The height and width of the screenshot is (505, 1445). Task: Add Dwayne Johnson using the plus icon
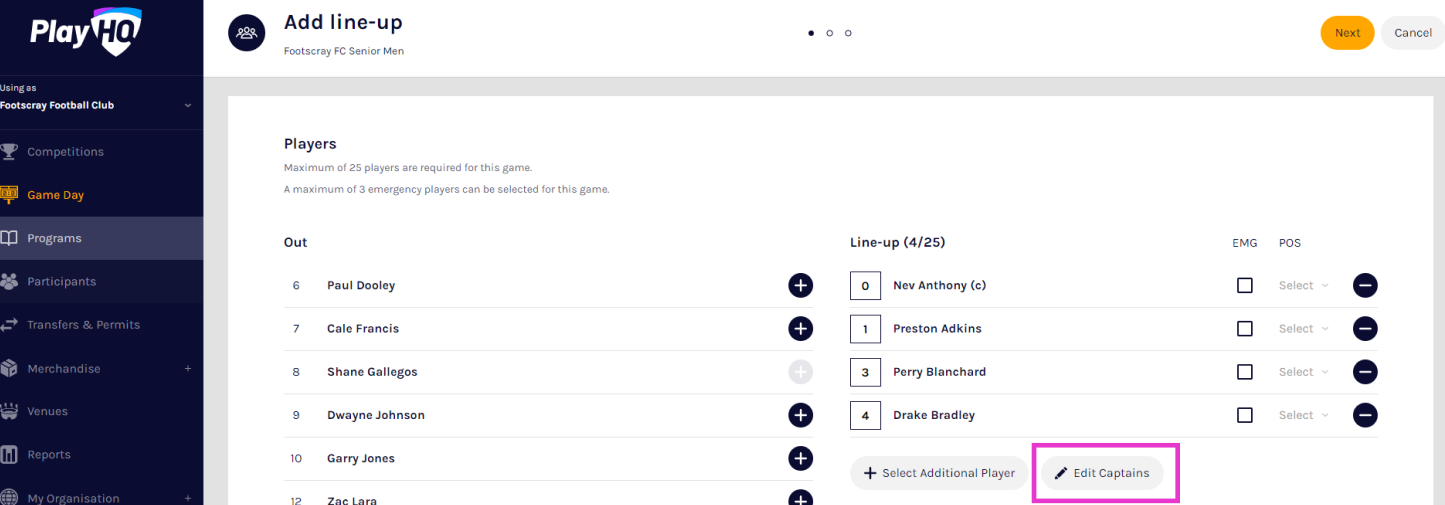[800, 415]
